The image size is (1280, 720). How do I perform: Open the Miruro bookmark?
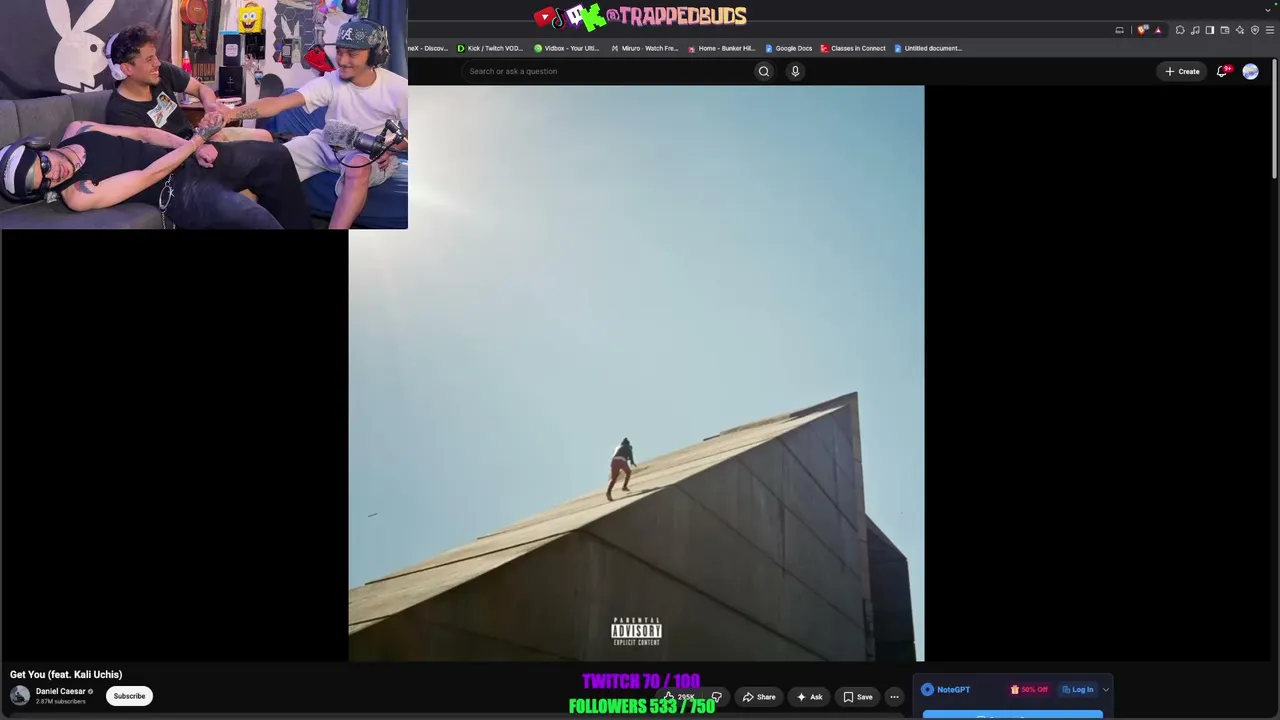(645, 48)
